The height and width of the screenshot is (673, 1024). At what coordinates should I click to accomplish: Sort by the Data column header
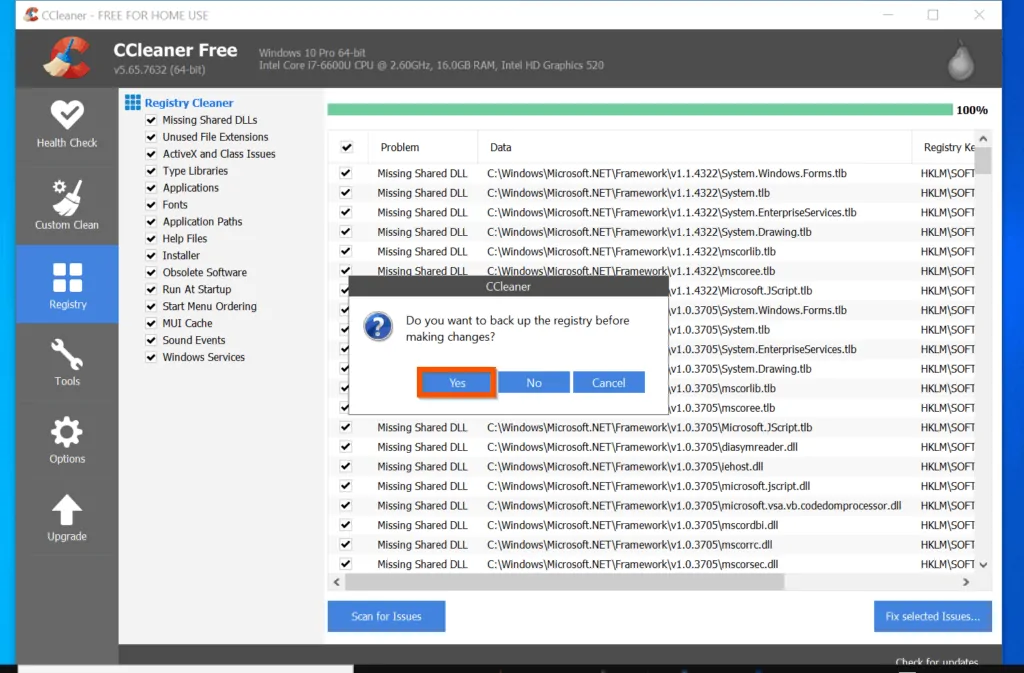point(501,147)
